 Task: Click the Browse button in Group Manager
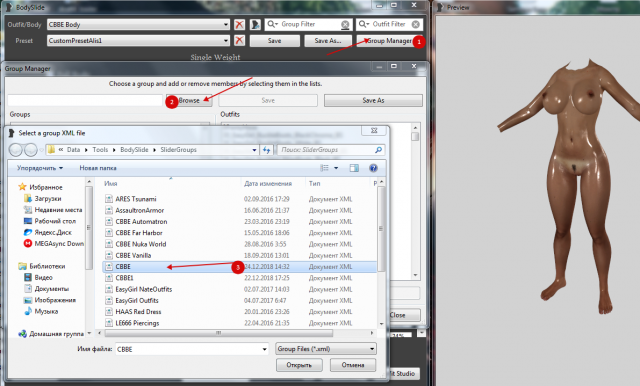tap(189, 100)
